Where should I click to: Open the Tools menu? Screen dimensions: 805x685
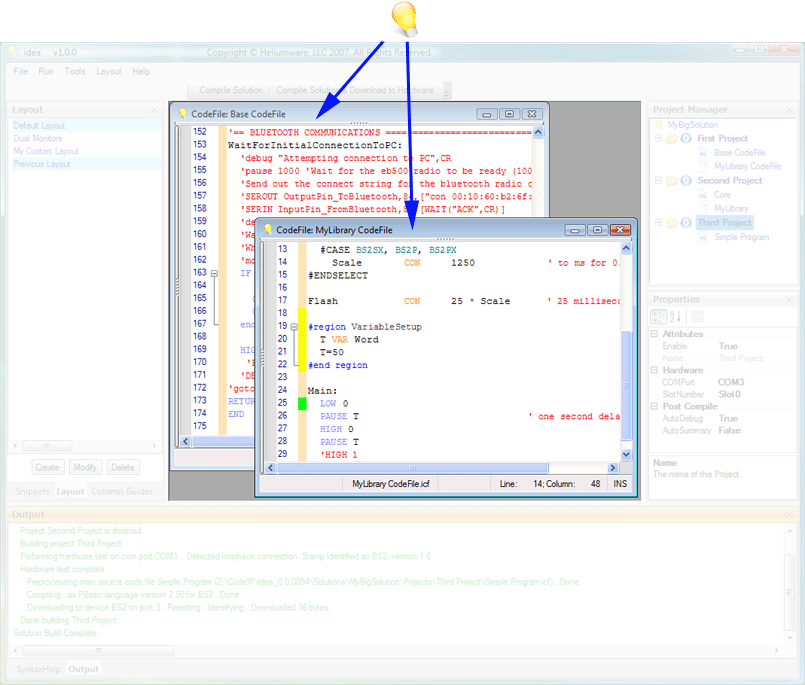(73, 71)
